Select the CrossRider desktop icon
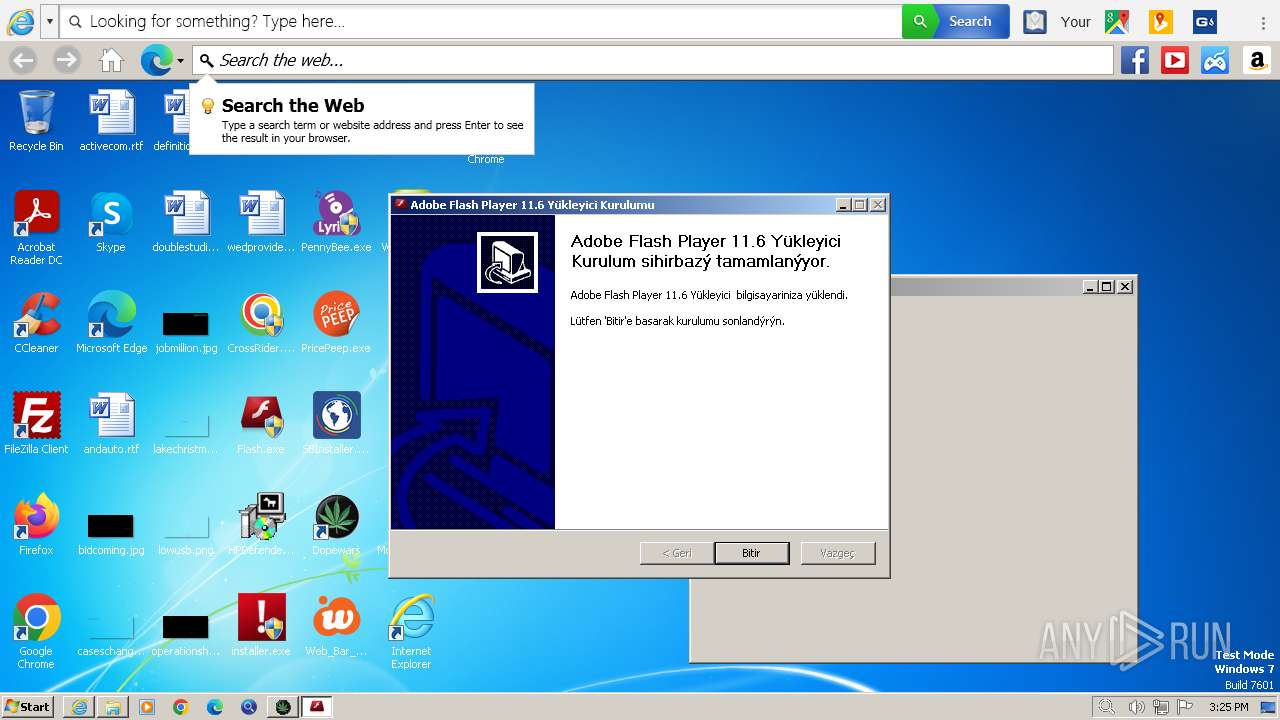1280x720 pixels. [261, 323]
